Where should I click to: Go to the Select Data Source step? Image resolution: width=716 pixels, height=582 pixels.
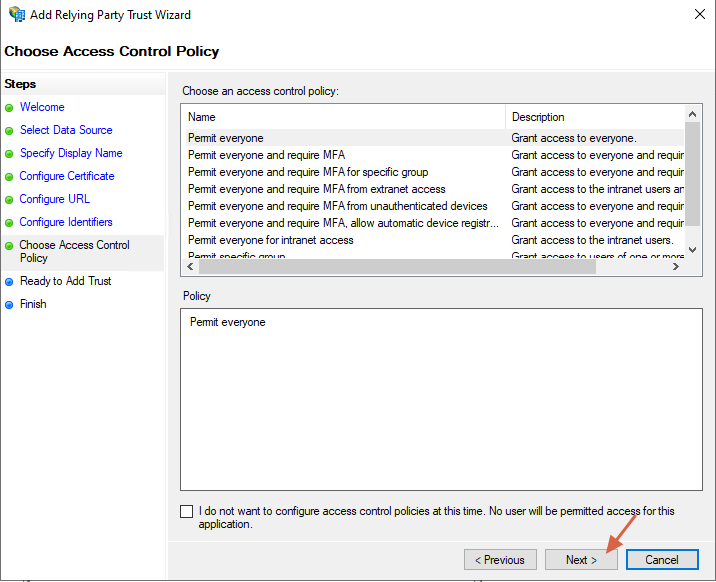(66, 130)
